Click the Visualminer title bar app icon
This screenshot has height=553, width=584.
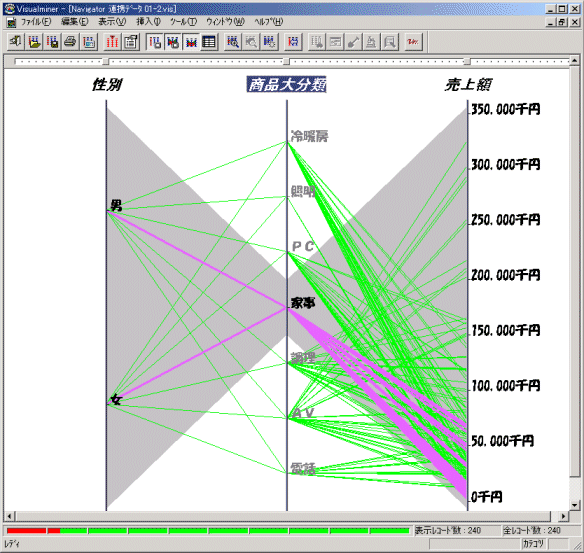(x=10, y=9)
